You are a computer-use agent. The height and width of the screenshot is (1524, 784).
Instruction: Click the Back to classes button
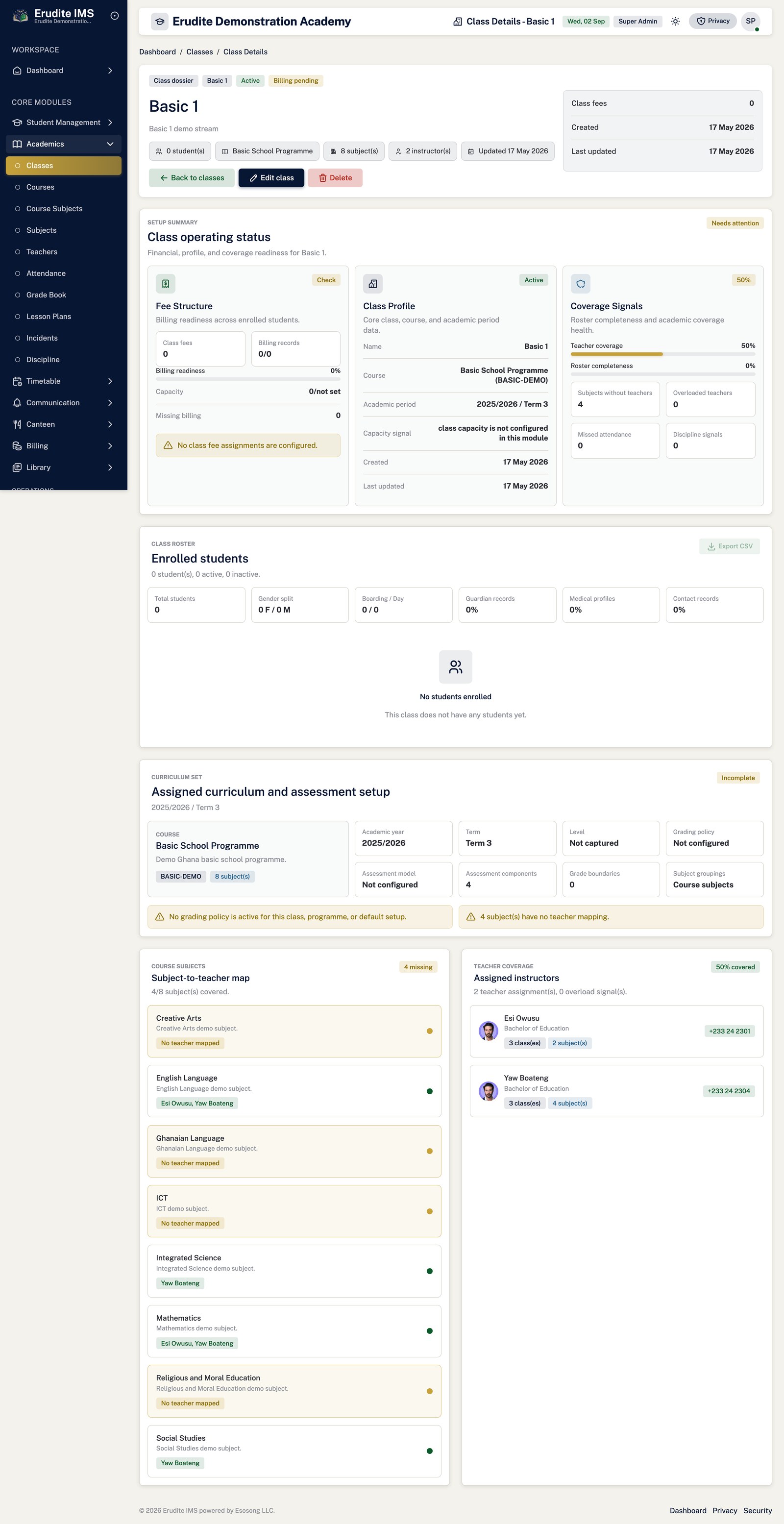coord(192,178)
